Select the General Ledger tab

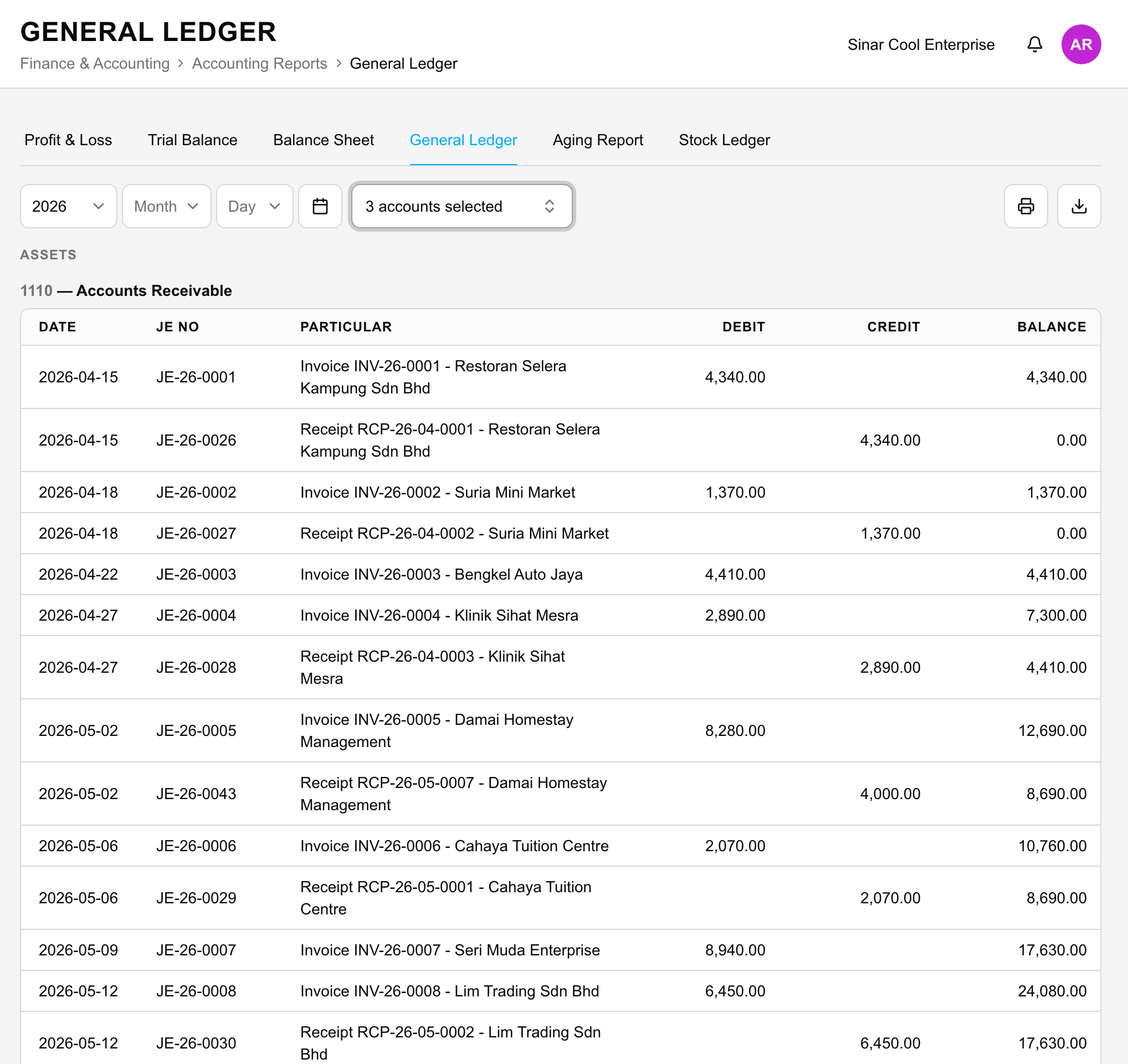coord(463,140)
